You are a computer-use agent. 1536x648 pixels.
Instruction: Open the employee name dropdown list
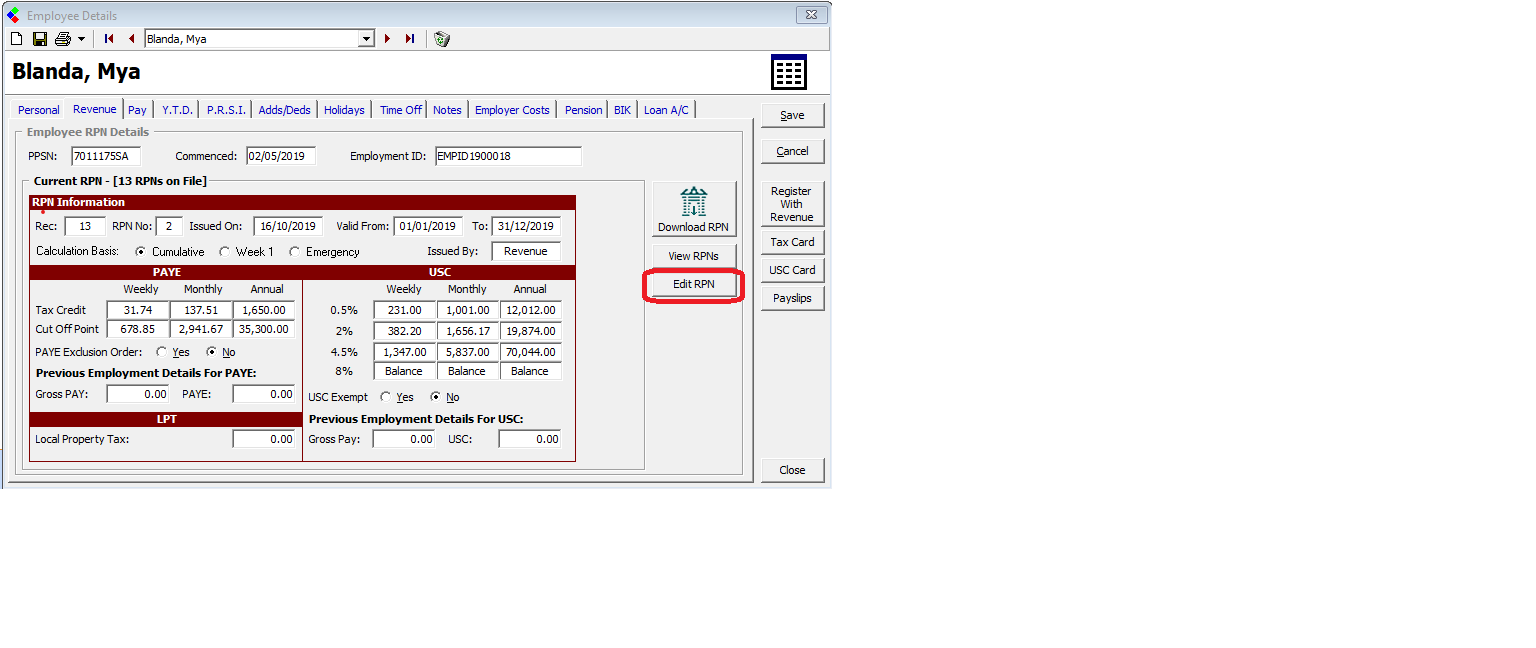[366, 39]
